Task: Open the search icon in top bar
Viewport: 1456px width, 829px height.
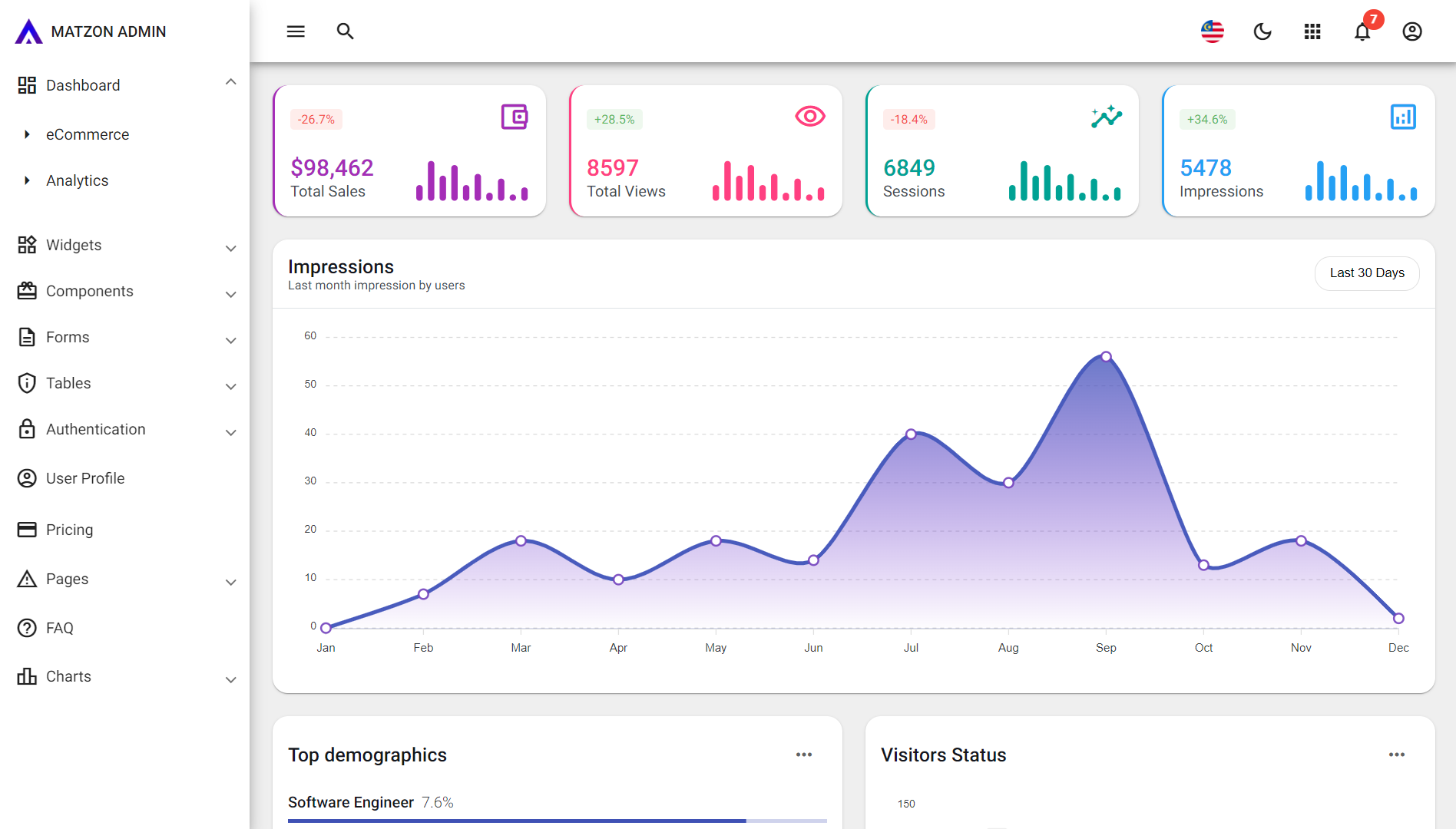Action: click(x=345, y=31)
